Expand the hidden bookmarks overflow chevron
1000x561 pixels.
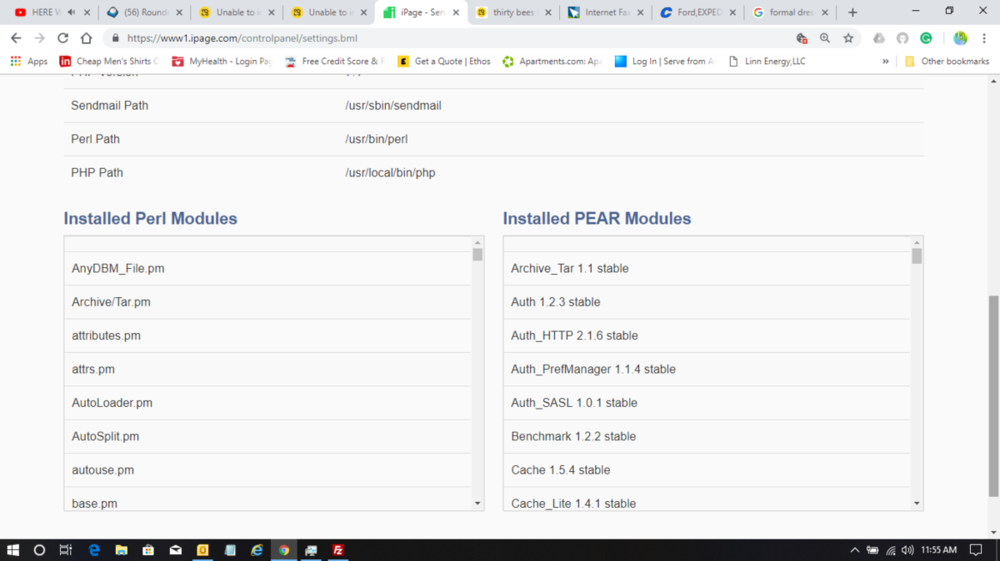(x=885, y=61)
